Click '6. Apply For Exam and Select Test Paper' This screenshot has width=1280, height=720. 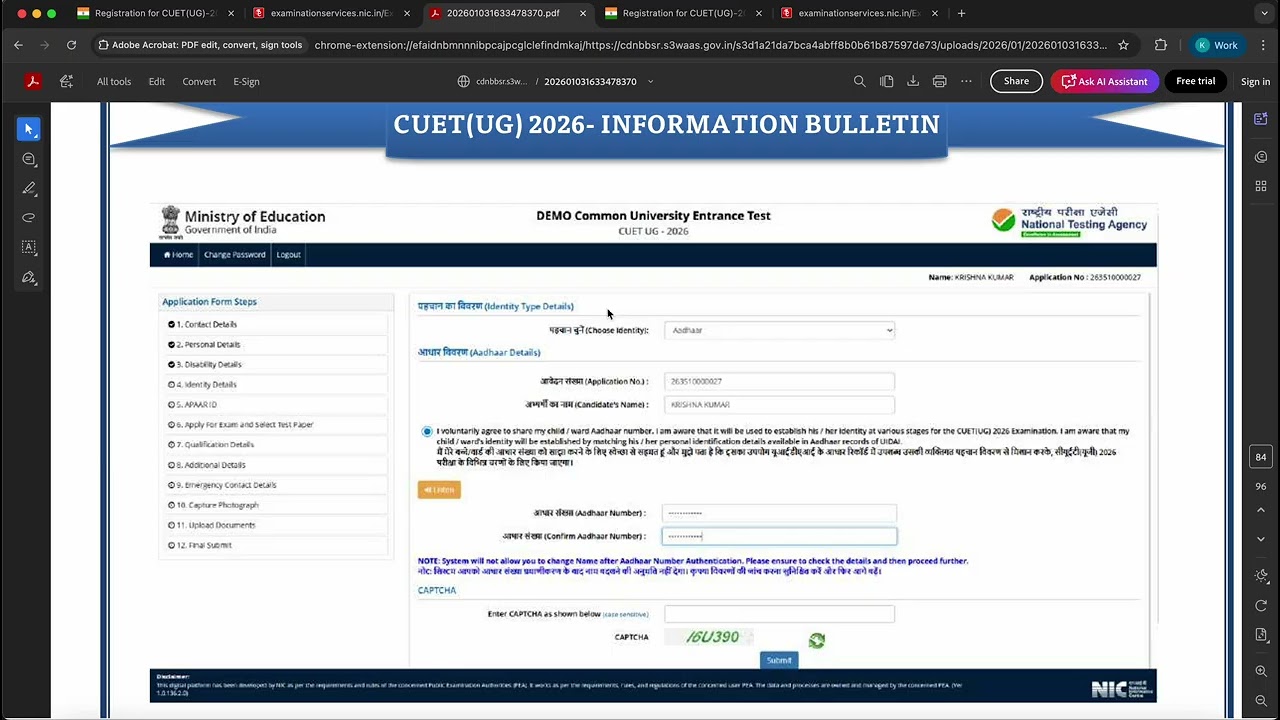tap(244, 424)
